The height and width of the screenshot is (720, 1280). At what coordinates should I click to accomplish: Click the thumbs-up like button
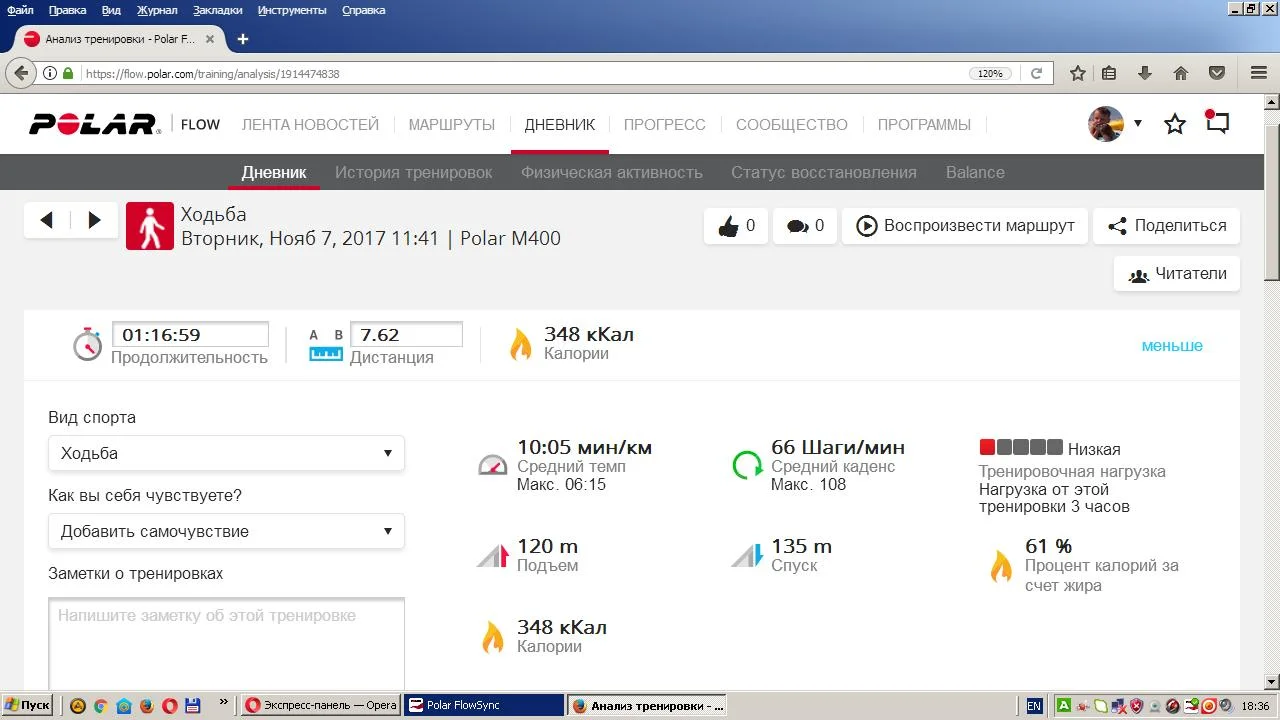coord(736,226)
